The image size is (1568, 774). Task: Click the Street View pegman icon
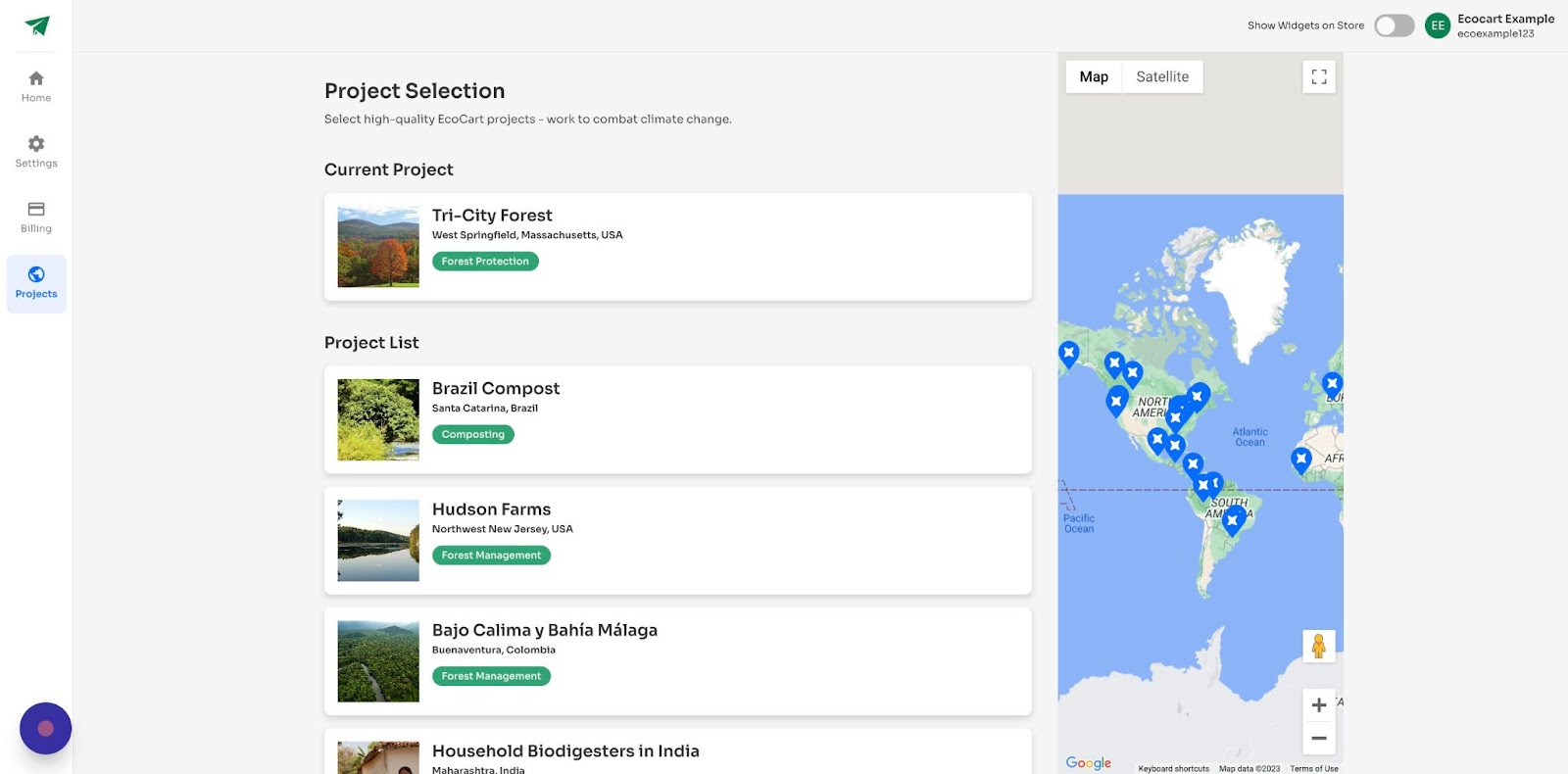[x=1319, y=647]
